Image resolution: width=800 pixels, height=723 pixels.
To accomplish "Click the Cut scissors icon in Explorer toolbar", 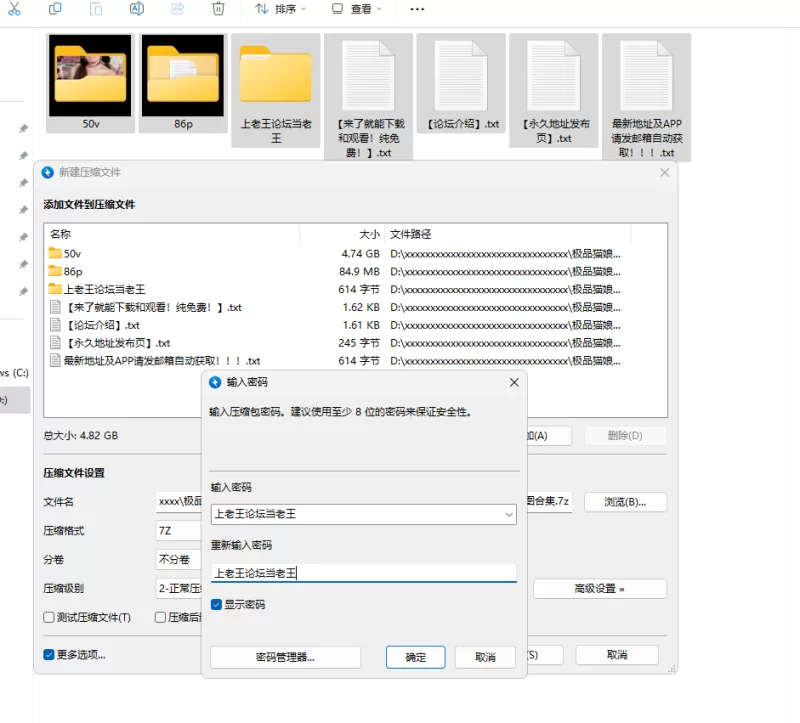I will tap(14, 9).
